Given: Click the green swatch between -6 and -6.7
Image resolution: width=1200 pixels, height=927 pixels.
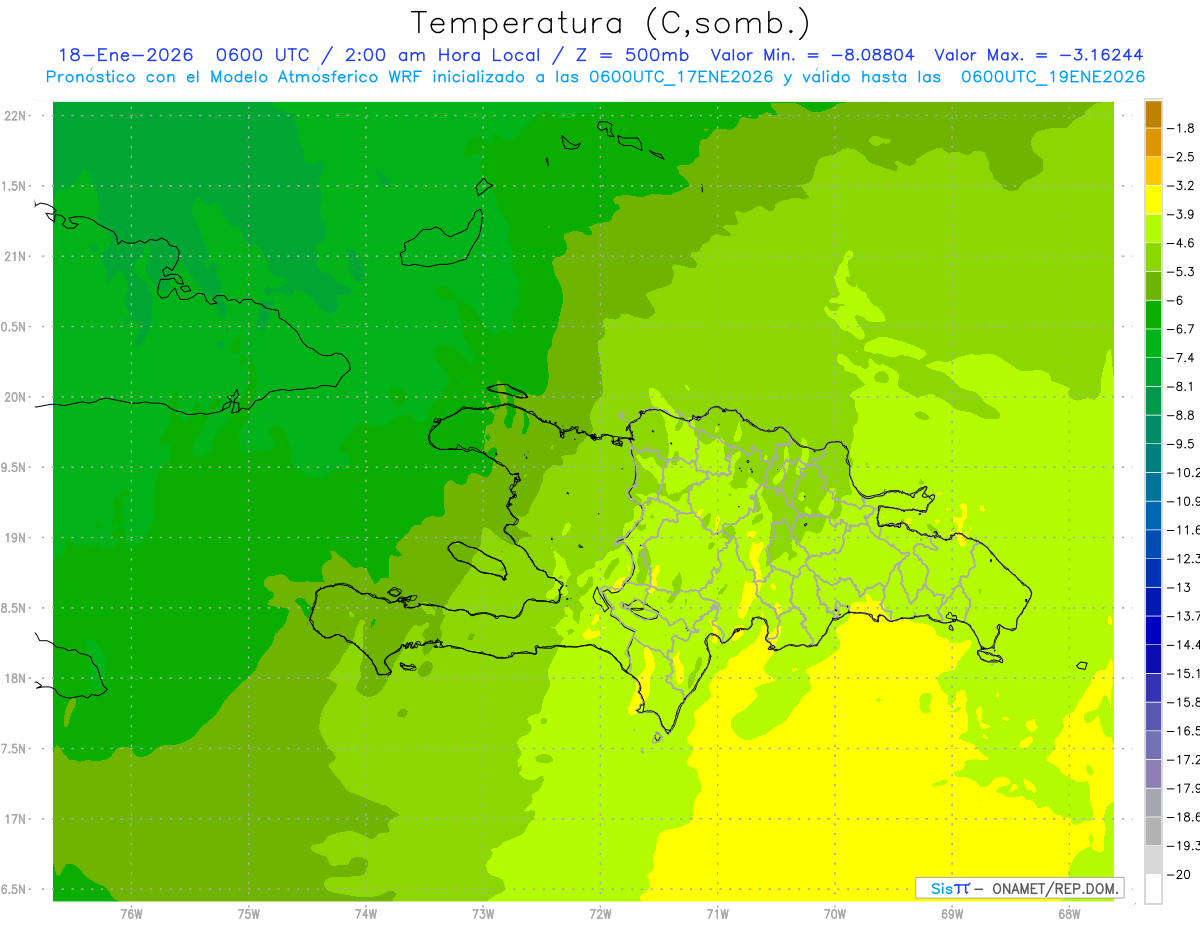Looking at the screenshot, I should [1153, 314].
